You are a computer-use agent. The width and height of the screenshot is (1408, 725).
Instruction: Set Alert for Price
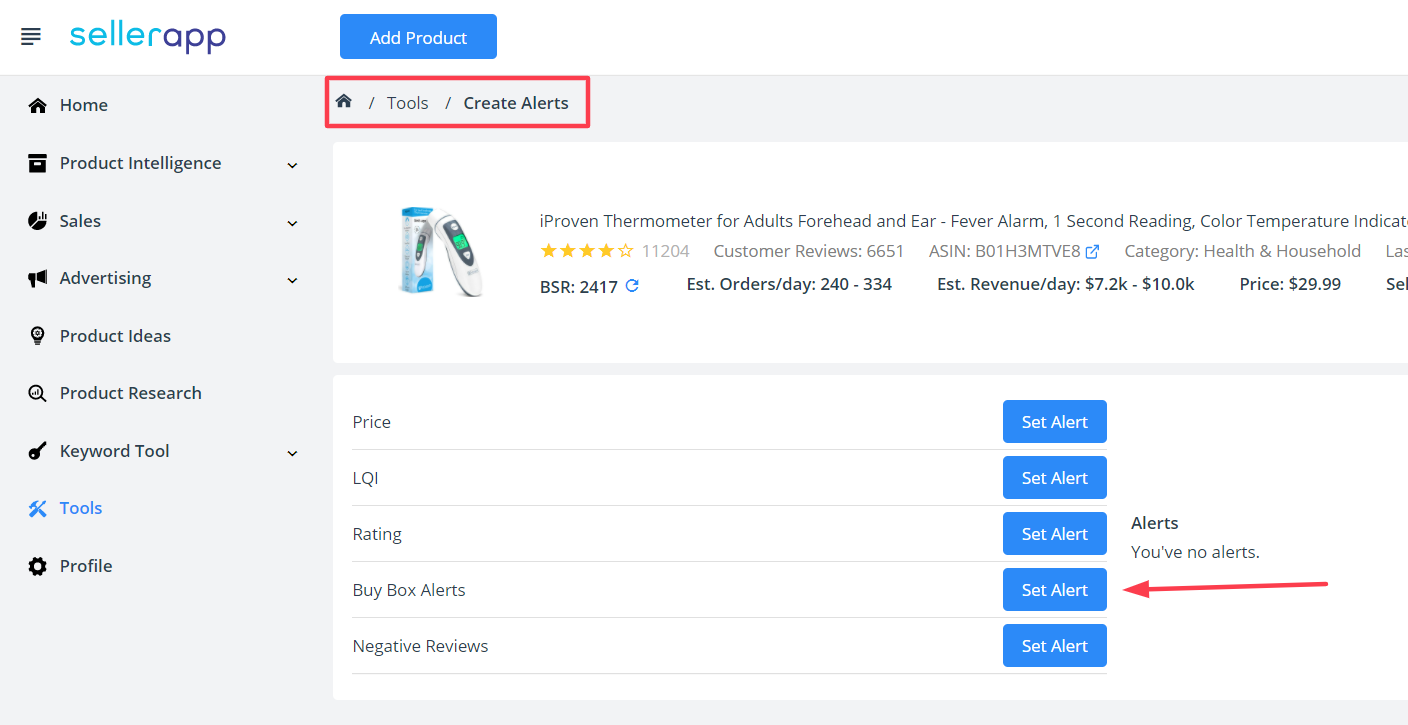point(1054,422)
